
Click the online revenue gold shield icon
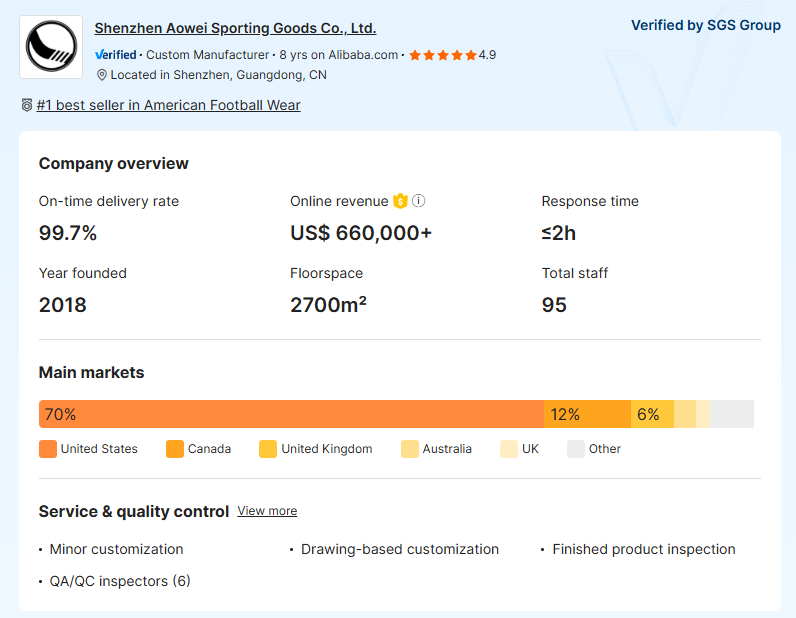[x=400, y=201]
